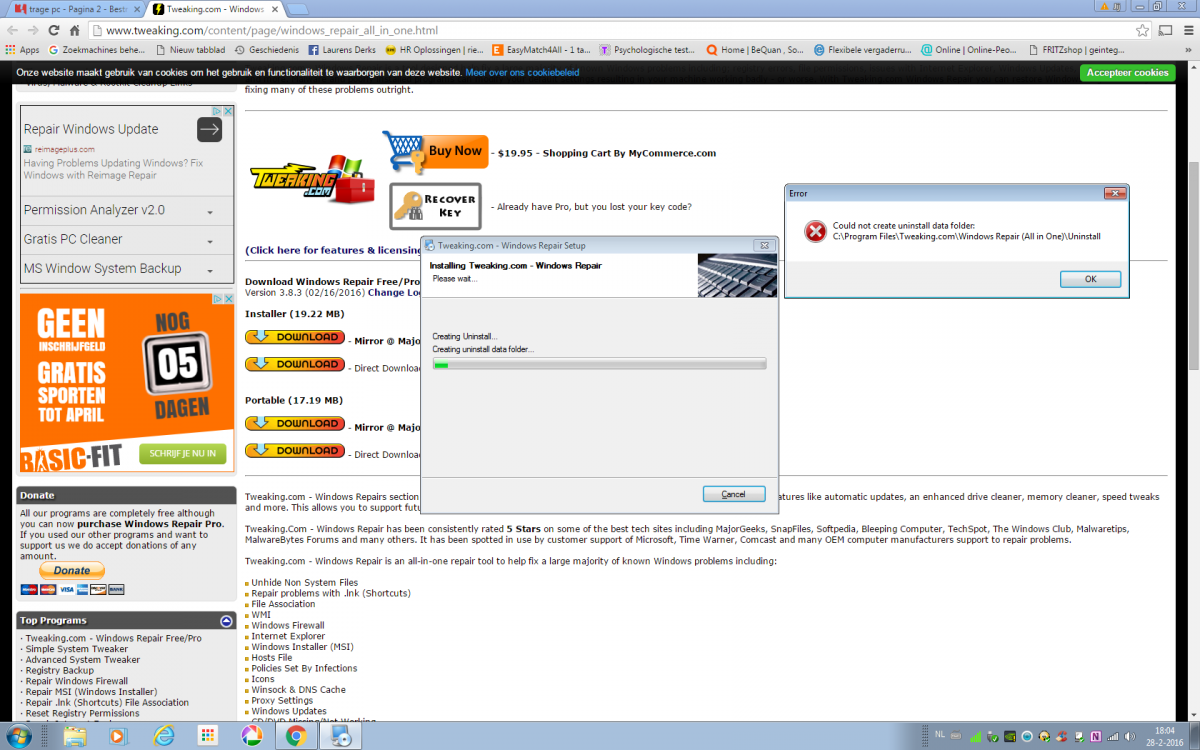Click the arrow button beside Repair Windows Update

[x=209, y=129]
